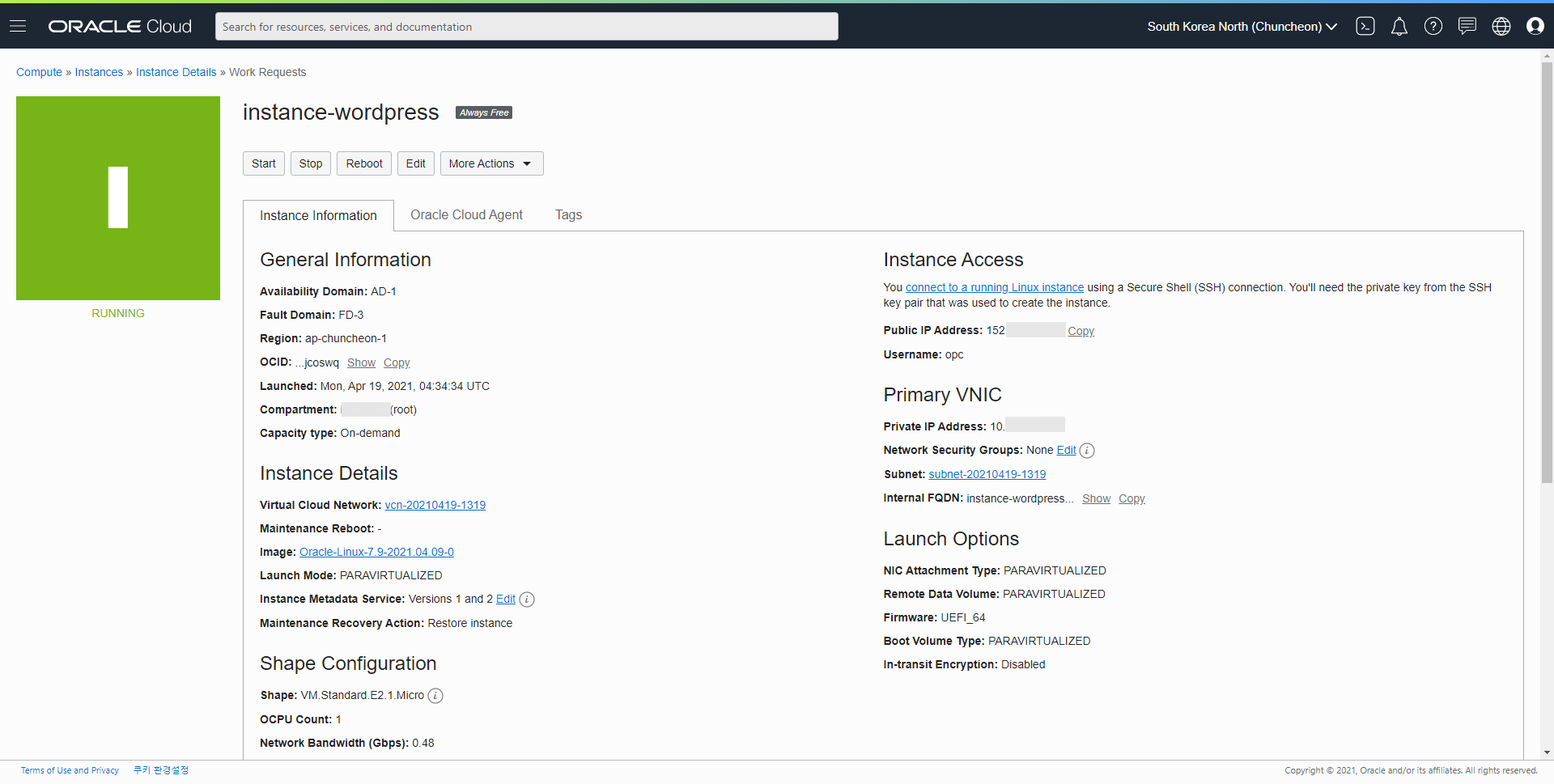Click the Work Requests breadcrumb text

click(268, 72)
